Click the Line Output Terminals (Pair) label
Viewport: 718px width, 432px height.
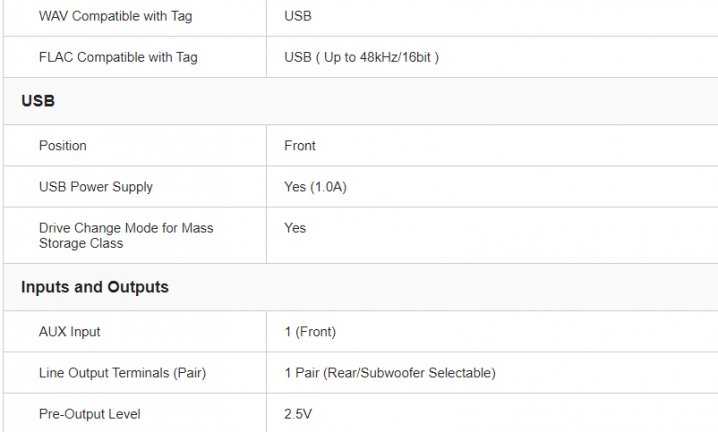tap(122, 373)
